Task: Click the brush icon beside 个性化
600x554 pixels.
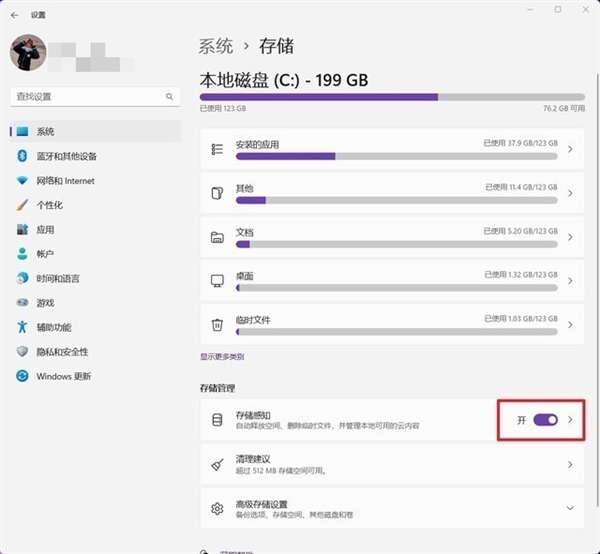Action: point(21,205)
